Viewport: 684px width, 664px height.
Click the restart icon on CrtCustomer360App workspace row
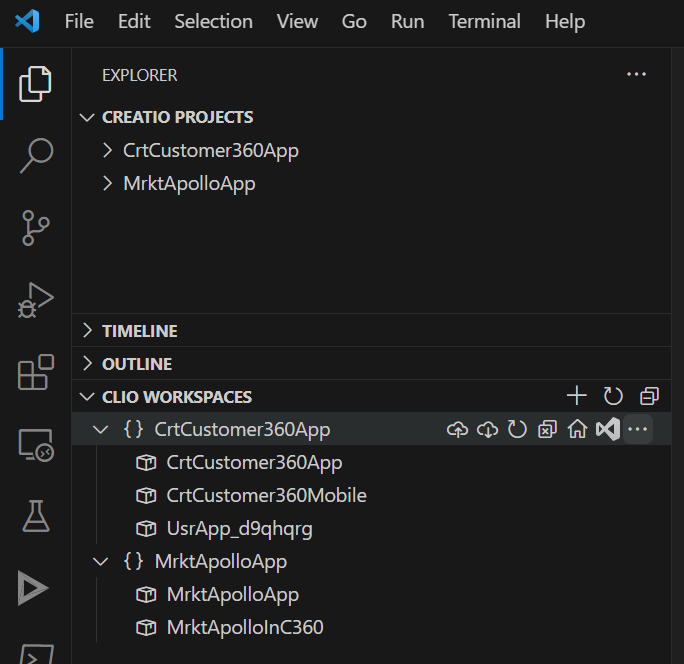[x=517, y=429]
